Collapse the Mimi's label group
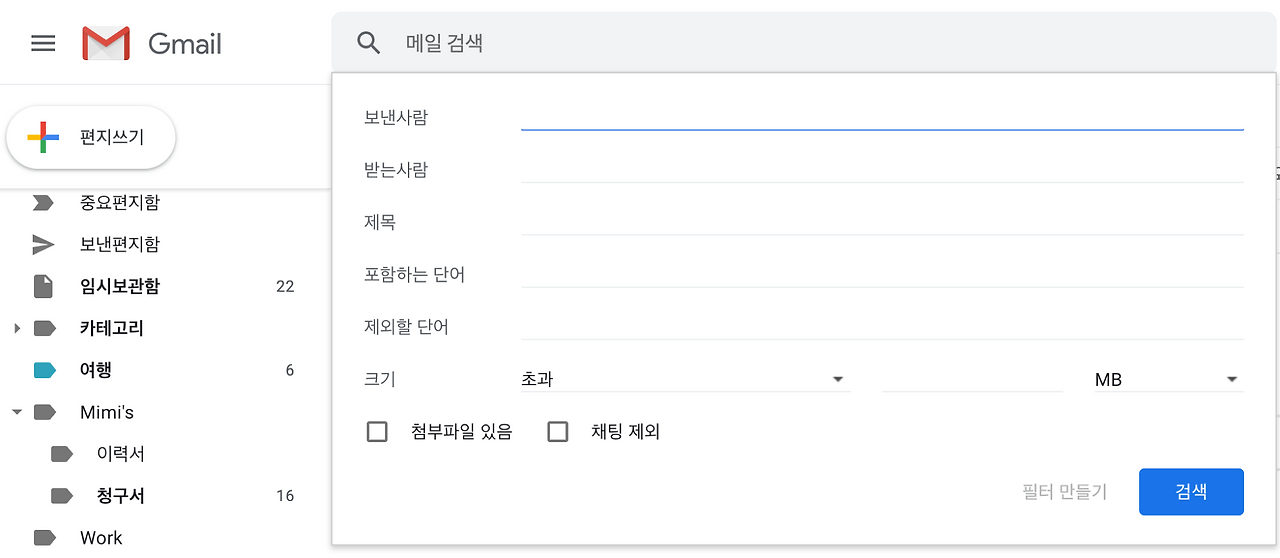The height and width of the screenshot is (558, 1280). click(17, 412)
